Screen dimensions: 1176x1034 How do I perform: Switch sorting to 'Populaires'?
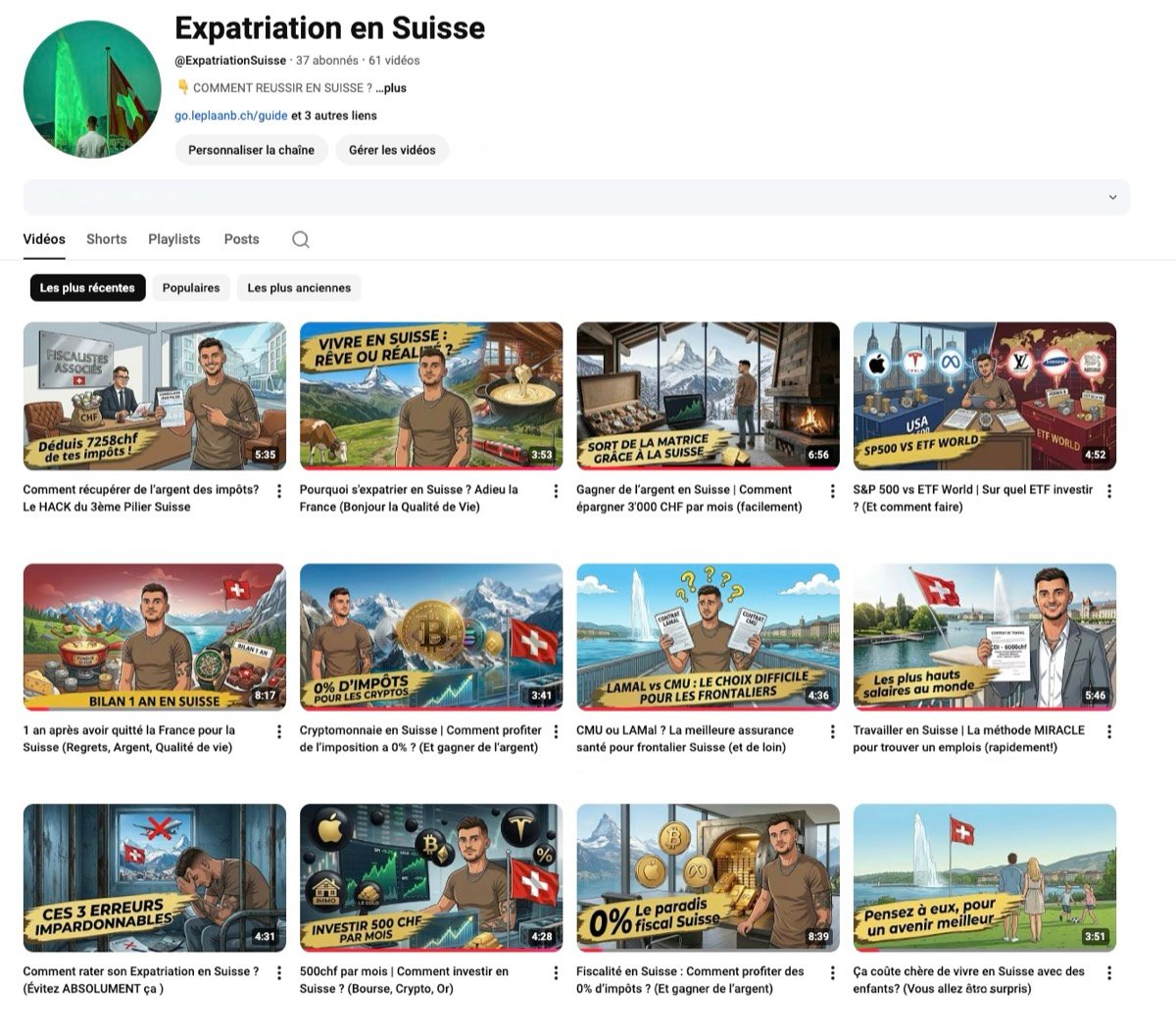tap(191, 288)
